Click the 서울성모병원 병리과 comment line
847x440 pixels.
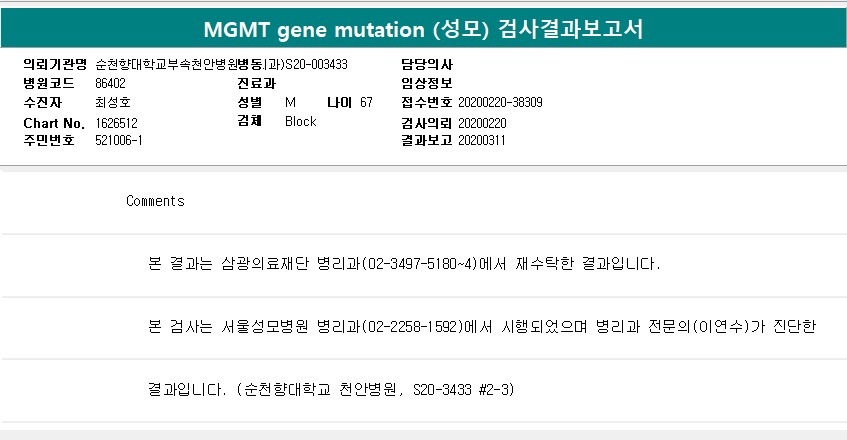pos(482,327)
